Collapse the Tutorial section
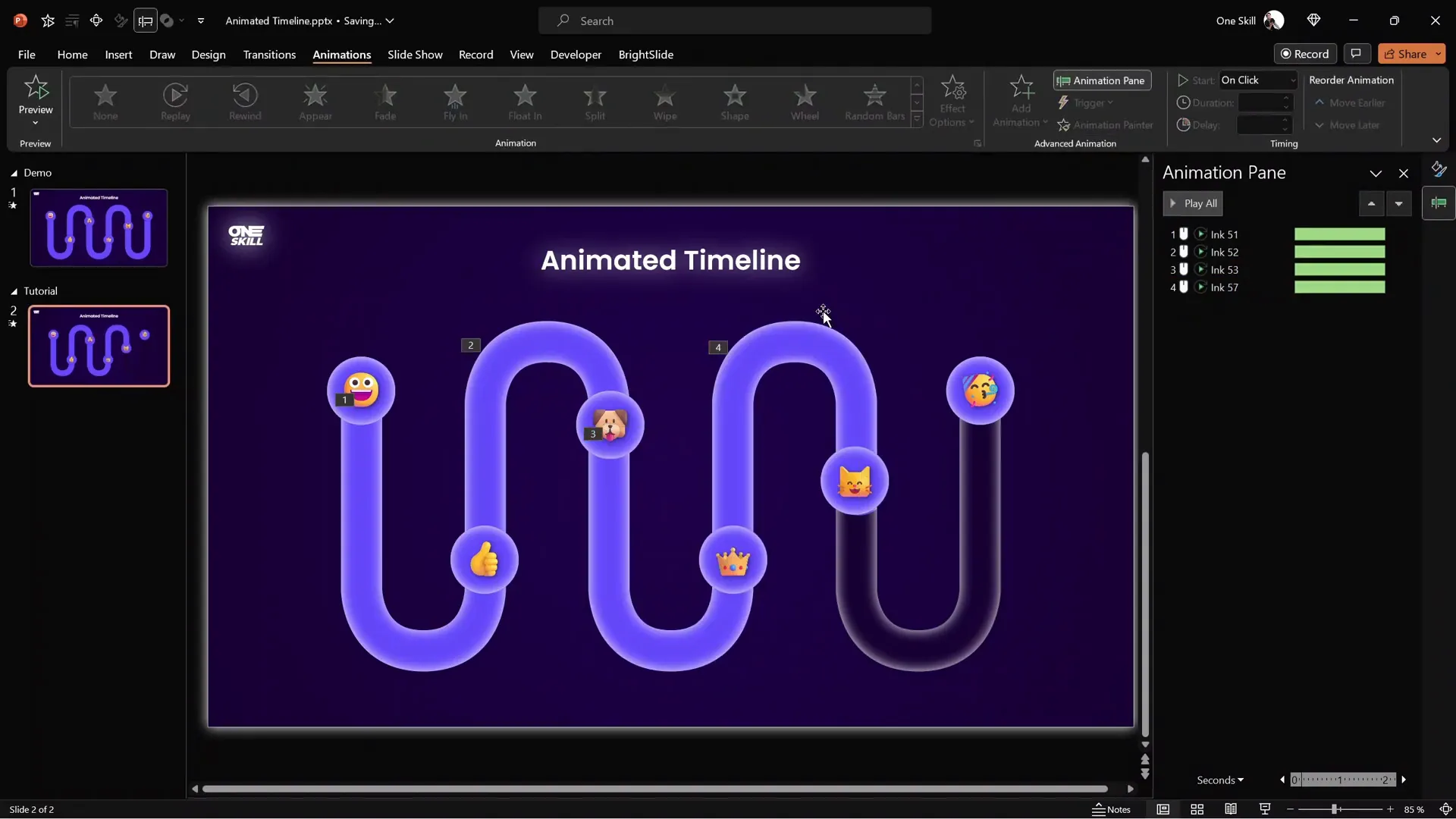The height and width of the screenshot is (819, 1456). coord(14,292)
